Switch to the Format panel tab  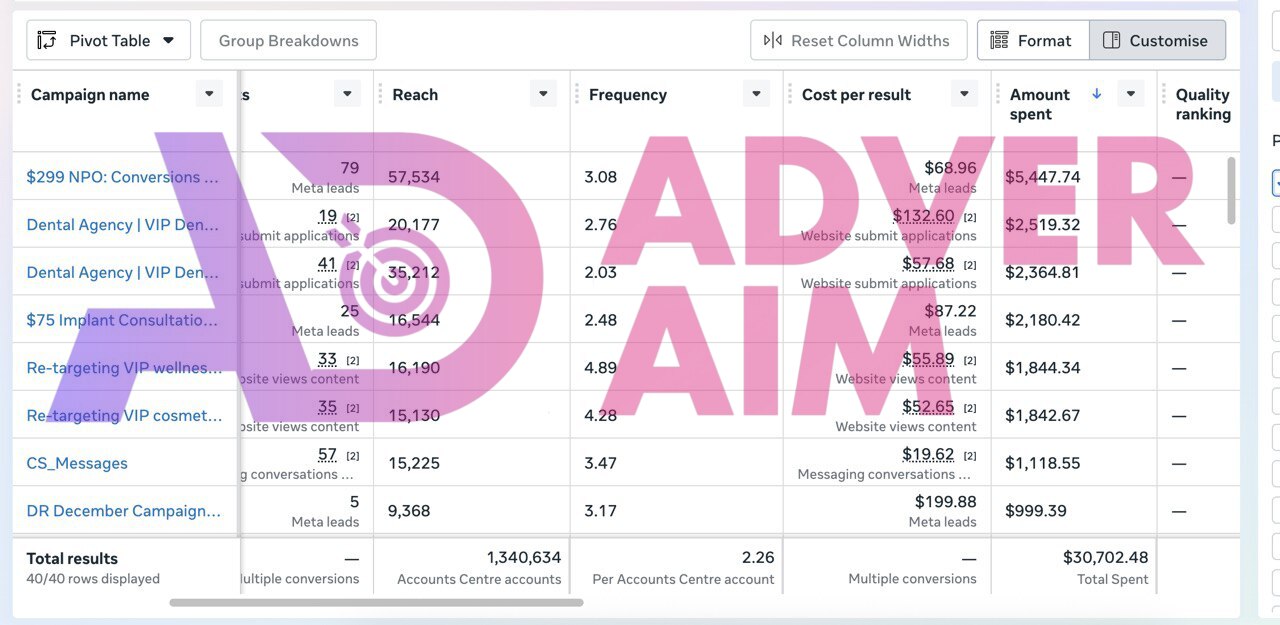point(1032,41)
